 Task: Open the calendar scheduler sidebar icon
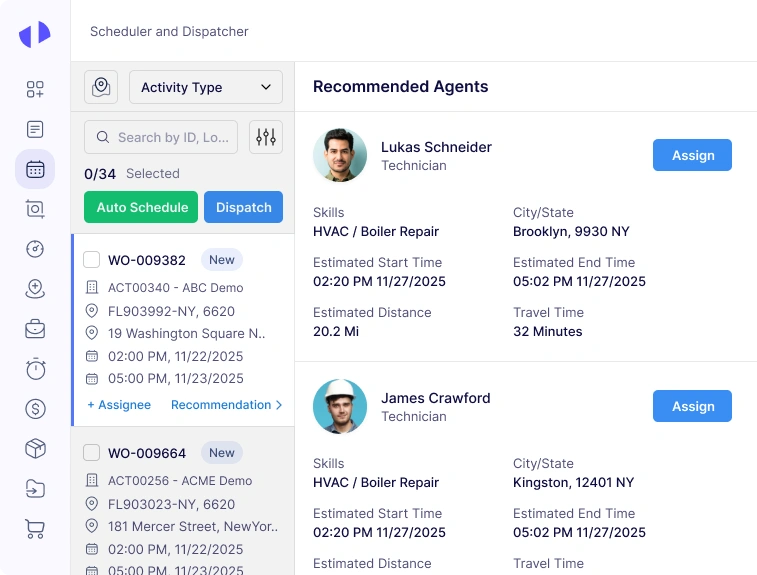click(35, 169)
